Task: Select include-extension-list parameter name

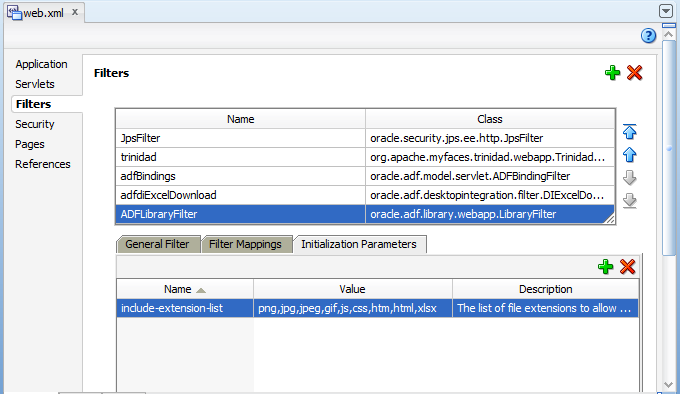Action: tap(185, 308)
